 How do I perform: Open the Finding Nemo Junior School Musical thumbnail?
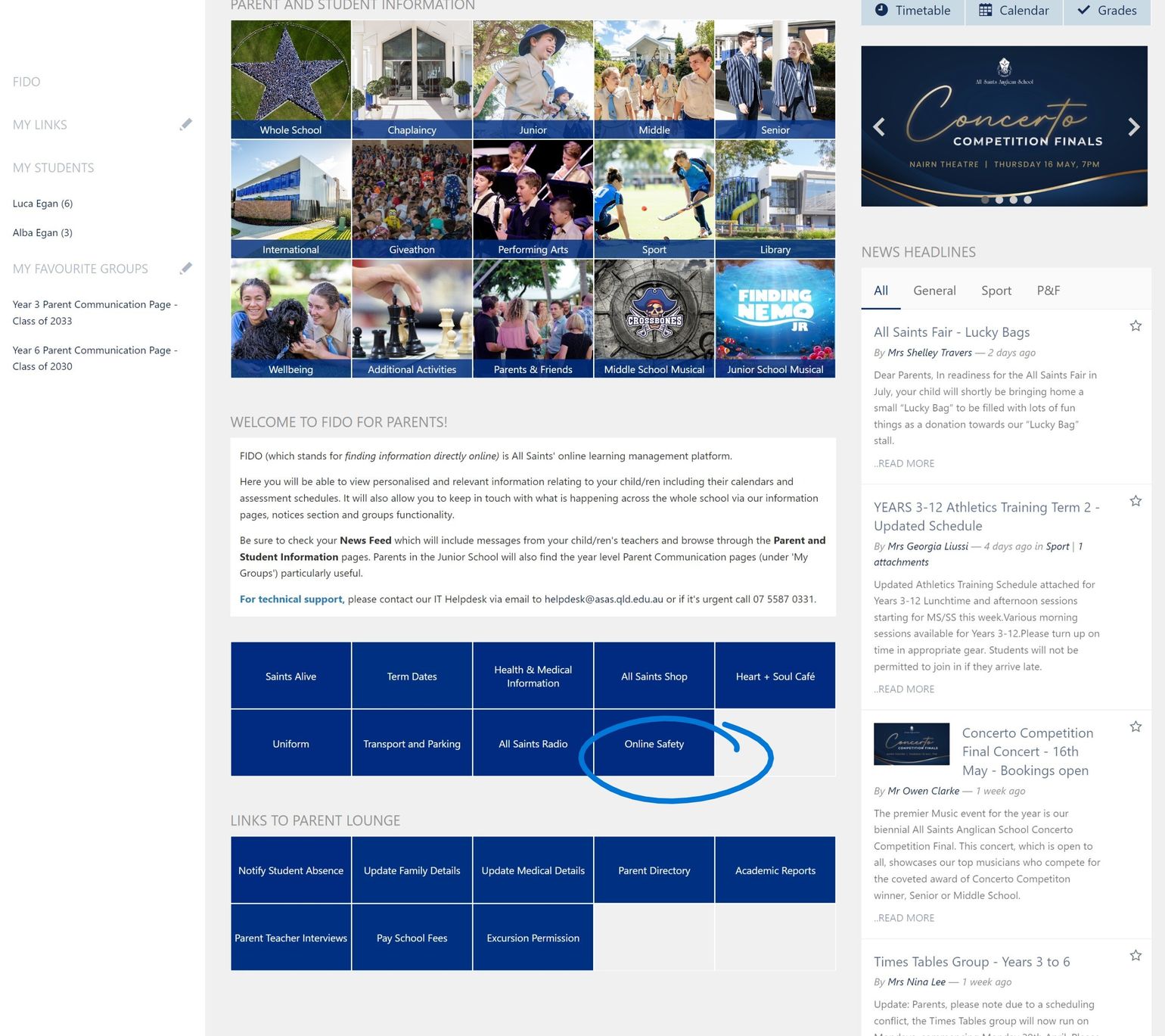point(775,318)
